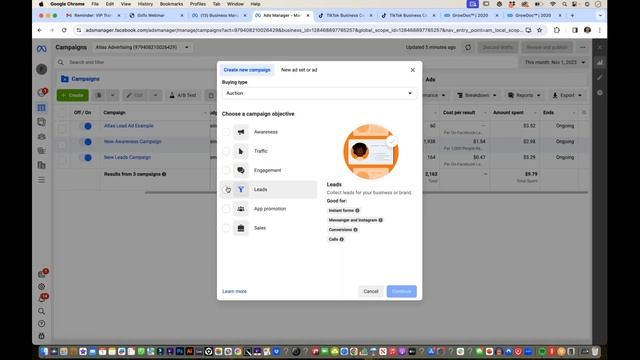Image resolution: width=640 pixels, height=360 pixels.
Task: Open the sidebar help question icon
Action: pyautogui.click(x=42, y=324)
